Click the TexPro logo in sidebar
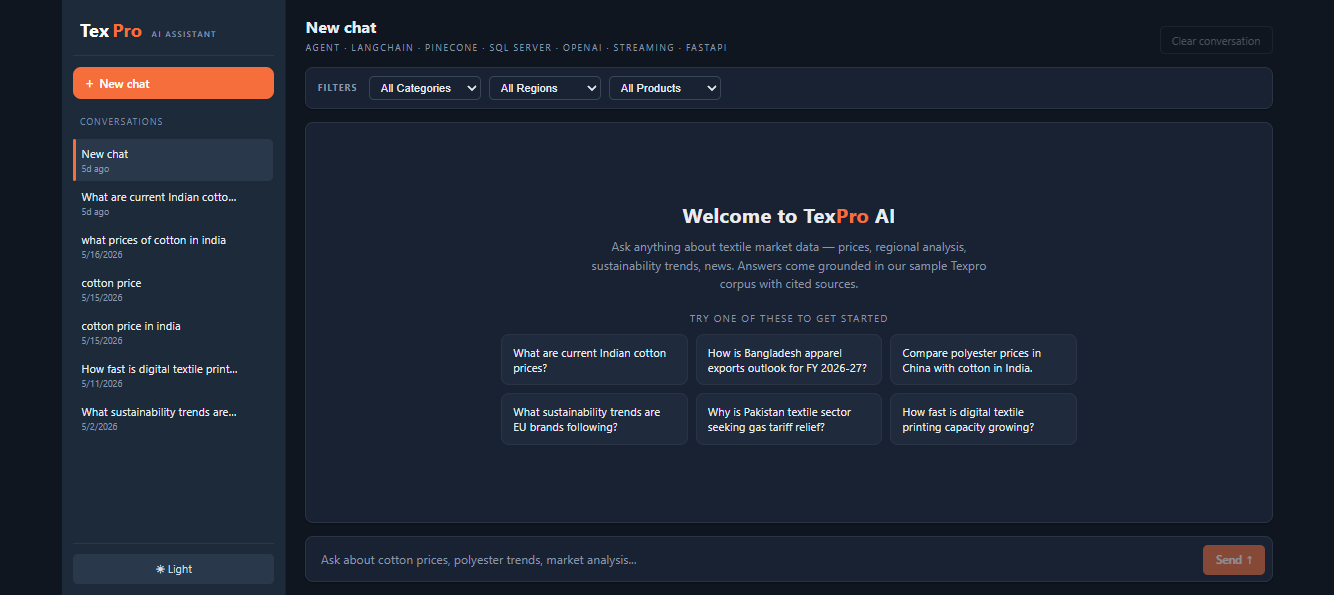Screen dimensions: 1334x595 (111, 31)
